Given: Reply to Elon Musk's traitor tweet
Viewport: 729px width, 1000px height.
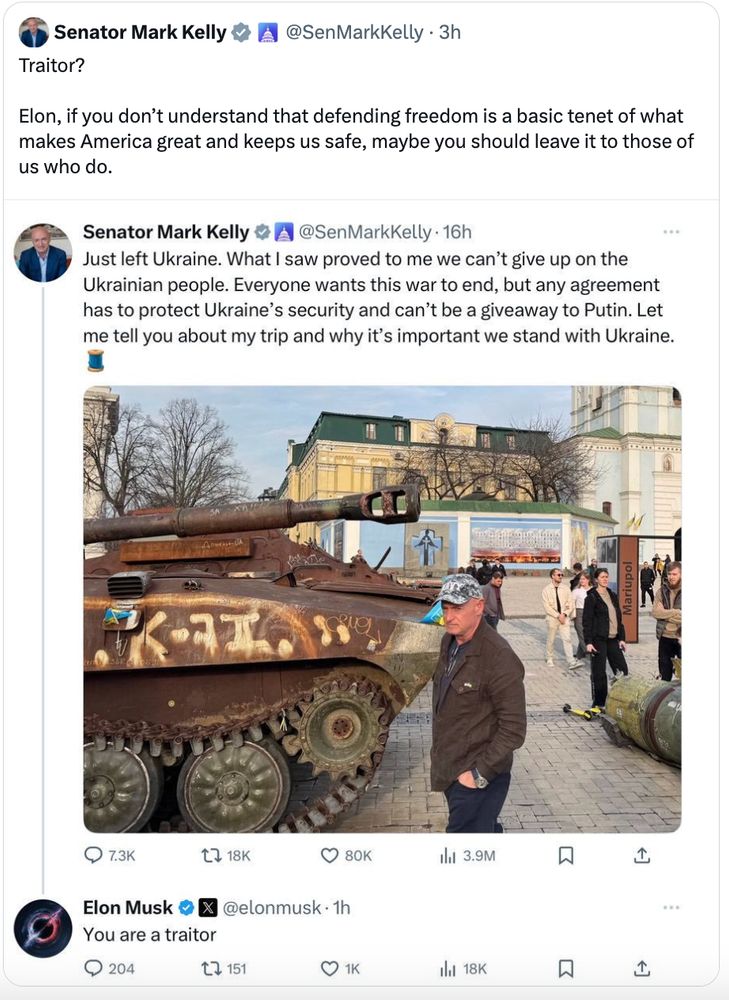Looking at the screenshot, I should click(94, 968).
